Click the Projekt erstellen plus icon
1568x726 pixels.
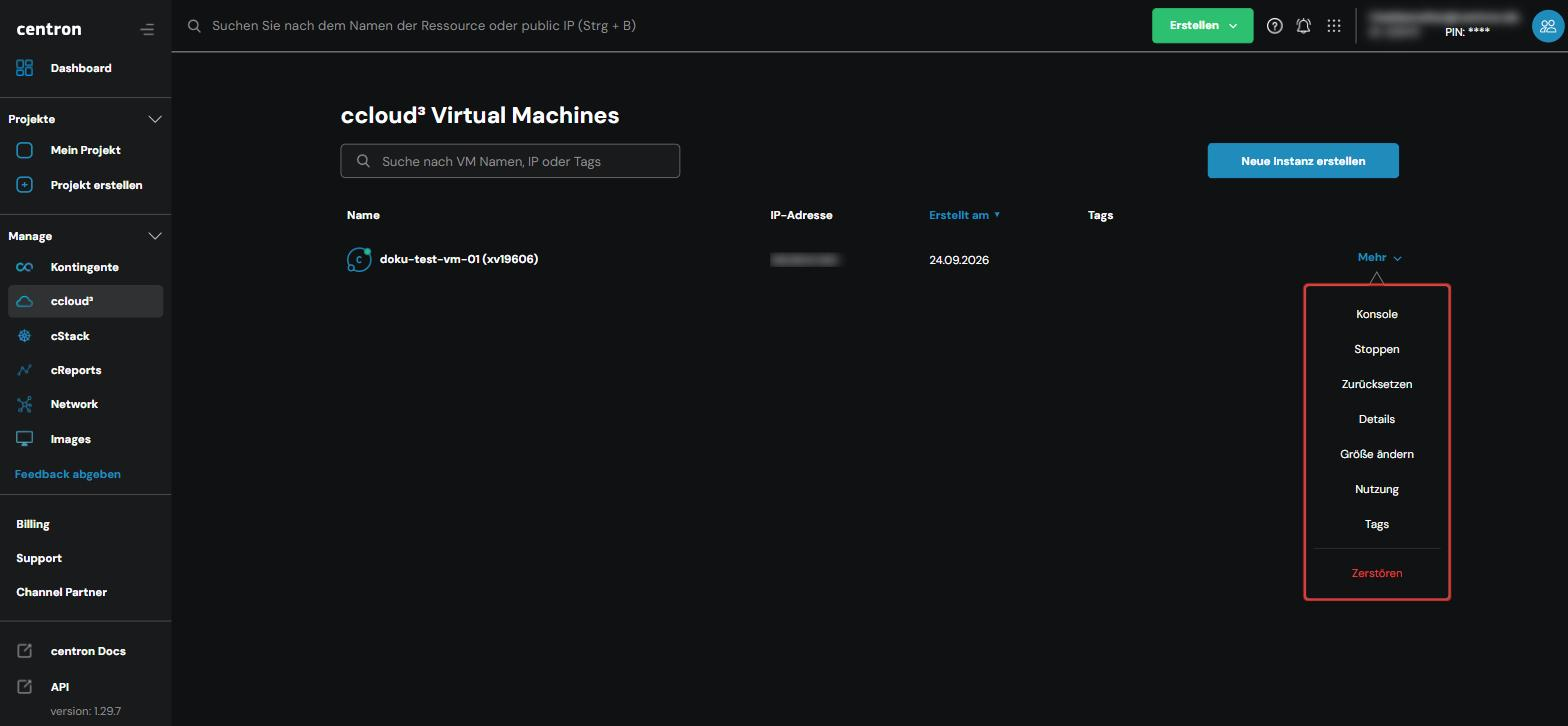tap(25, 185)
